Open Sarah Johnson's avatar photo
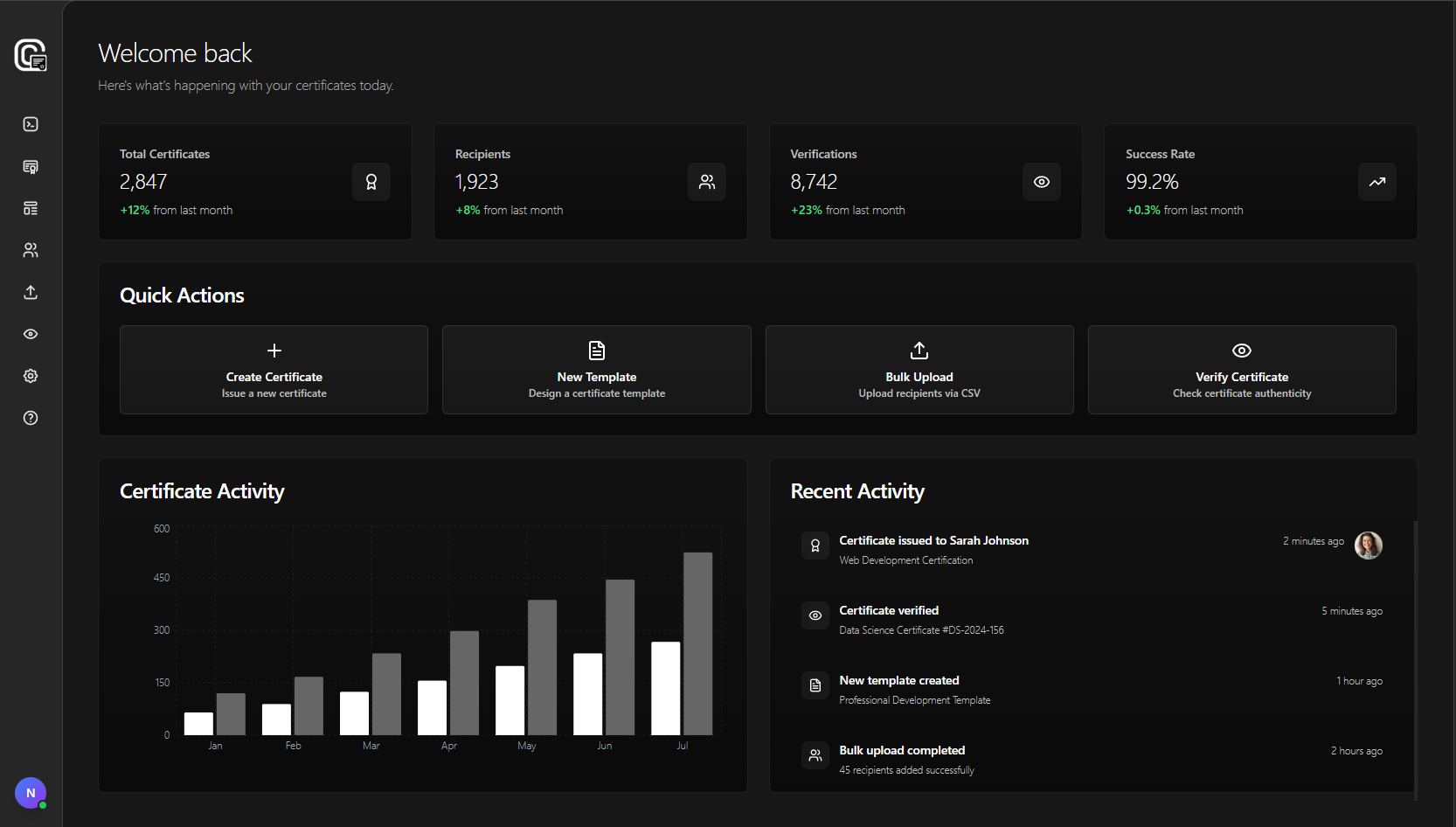Viewport: 1456px width, 827px height. coord(1368,546)
